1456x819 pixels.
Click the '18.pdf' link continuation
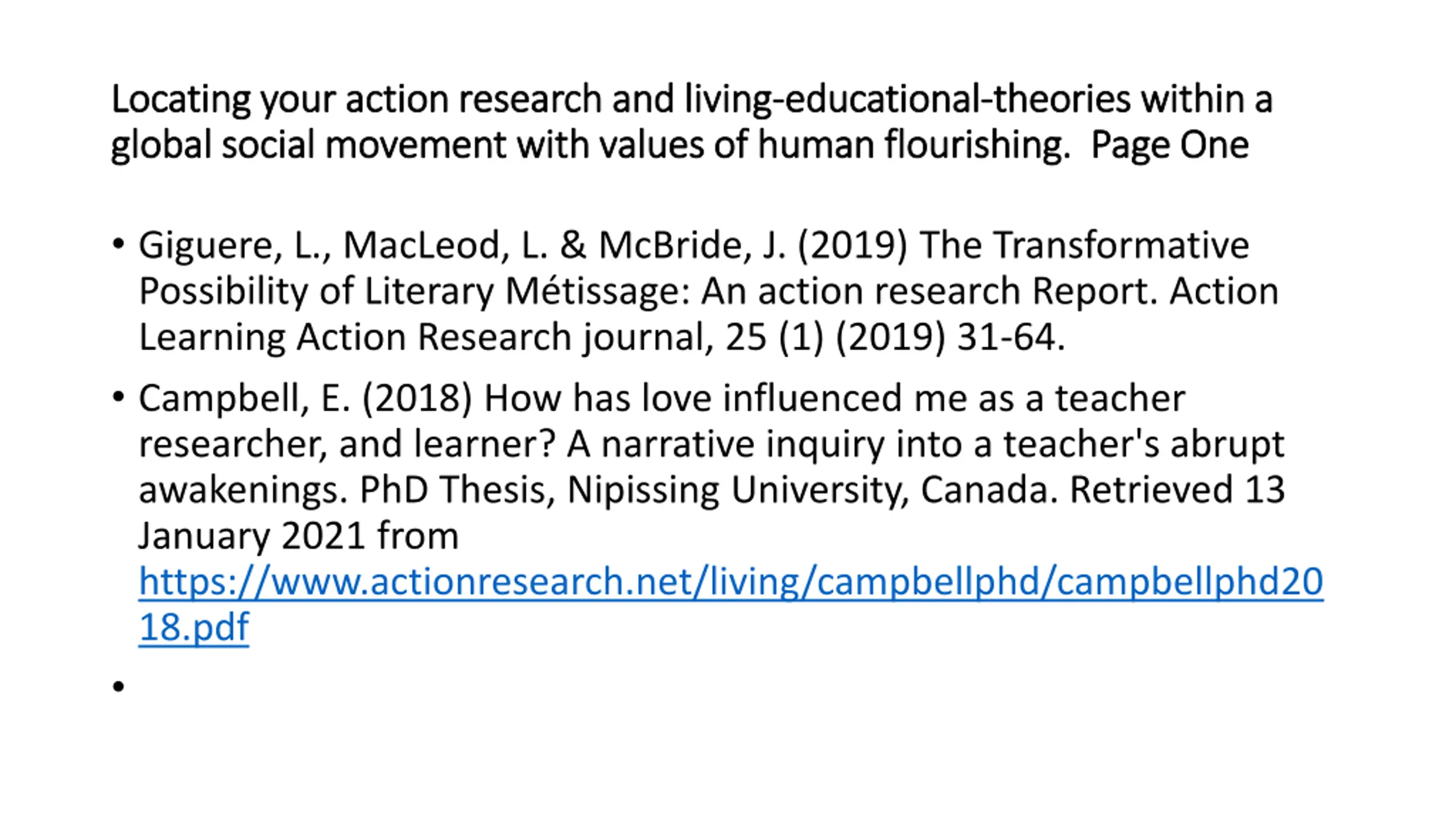pos(194,627)
